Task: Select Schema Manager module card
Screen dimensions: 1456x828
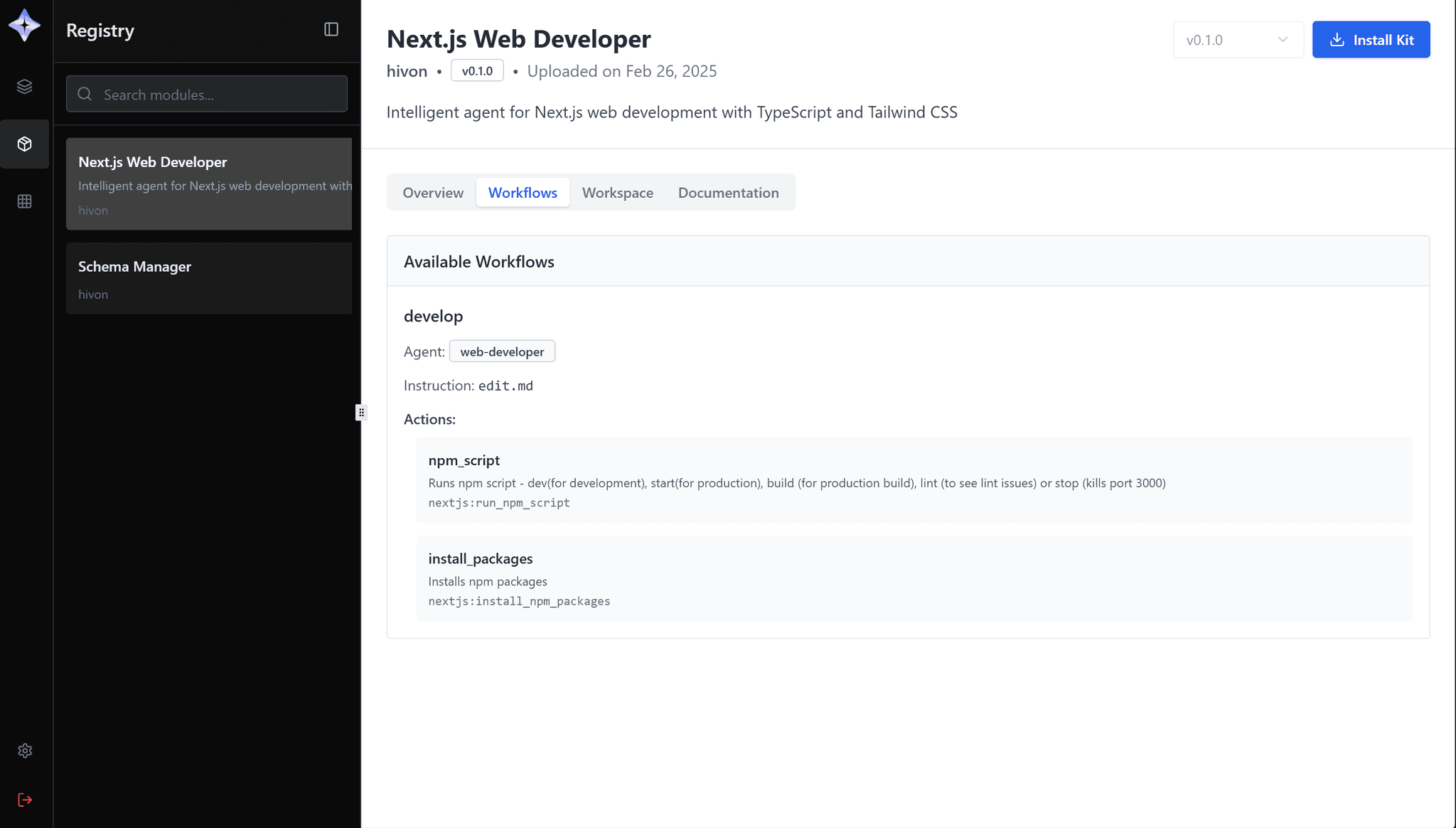Action: tap(209, 278)
